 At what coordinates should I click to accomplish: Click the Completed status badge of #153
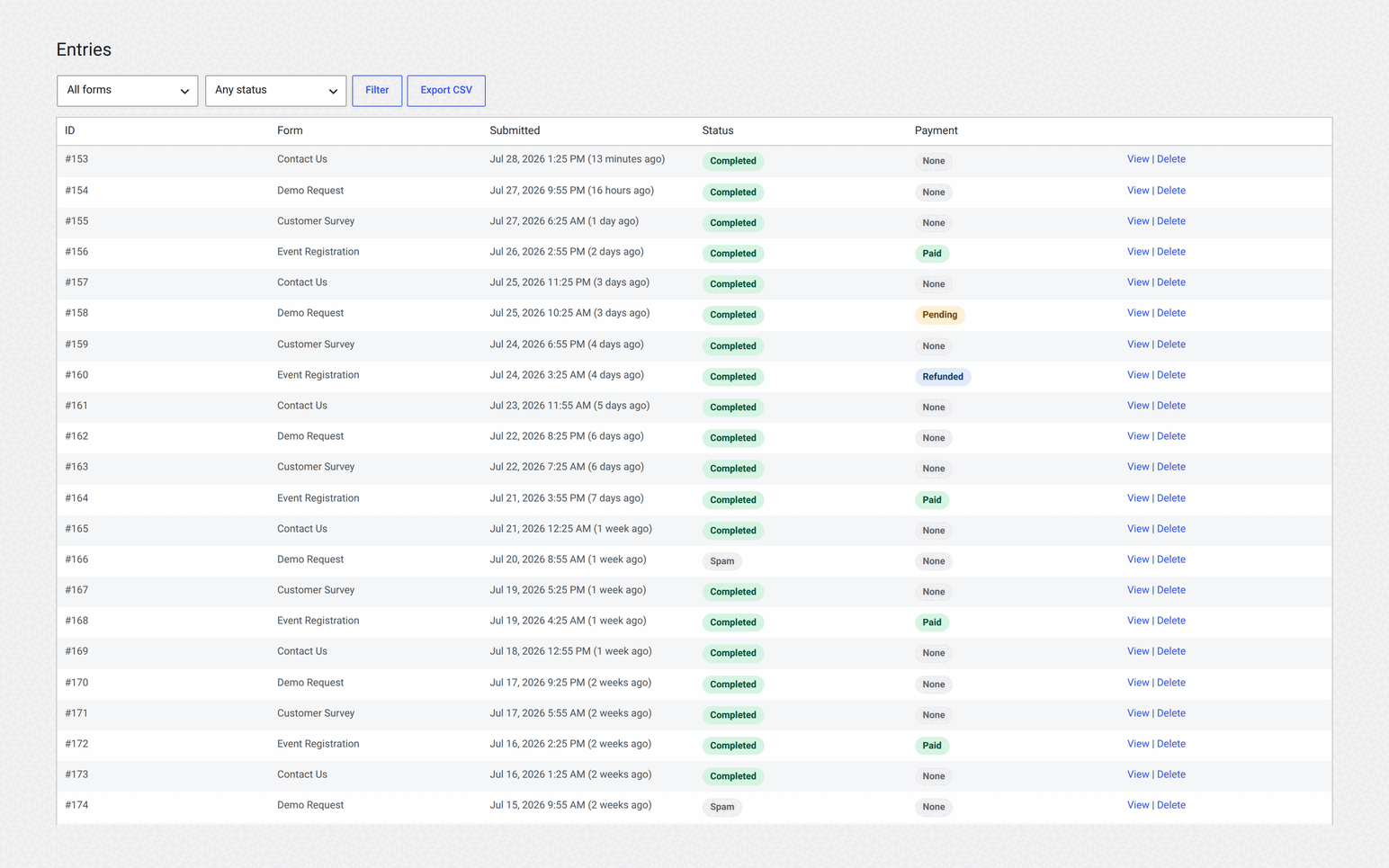pos(733,161)
